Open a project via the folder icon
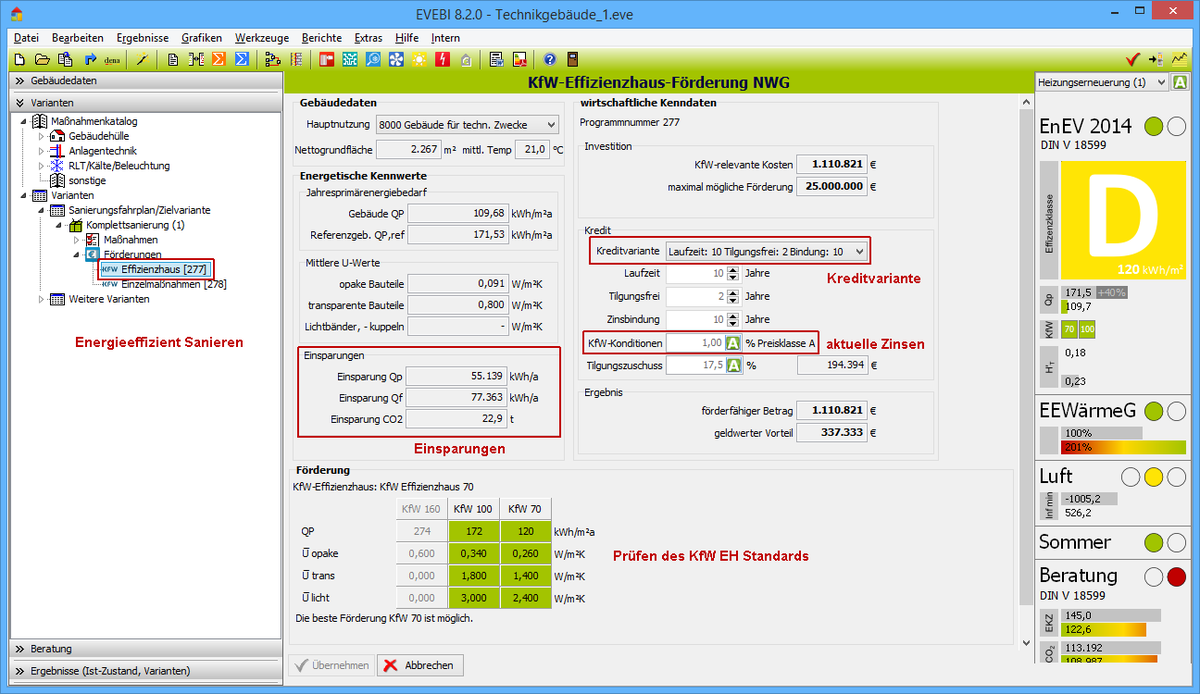The width and height of the screenshot is (1200, 694). coord(42,59)
